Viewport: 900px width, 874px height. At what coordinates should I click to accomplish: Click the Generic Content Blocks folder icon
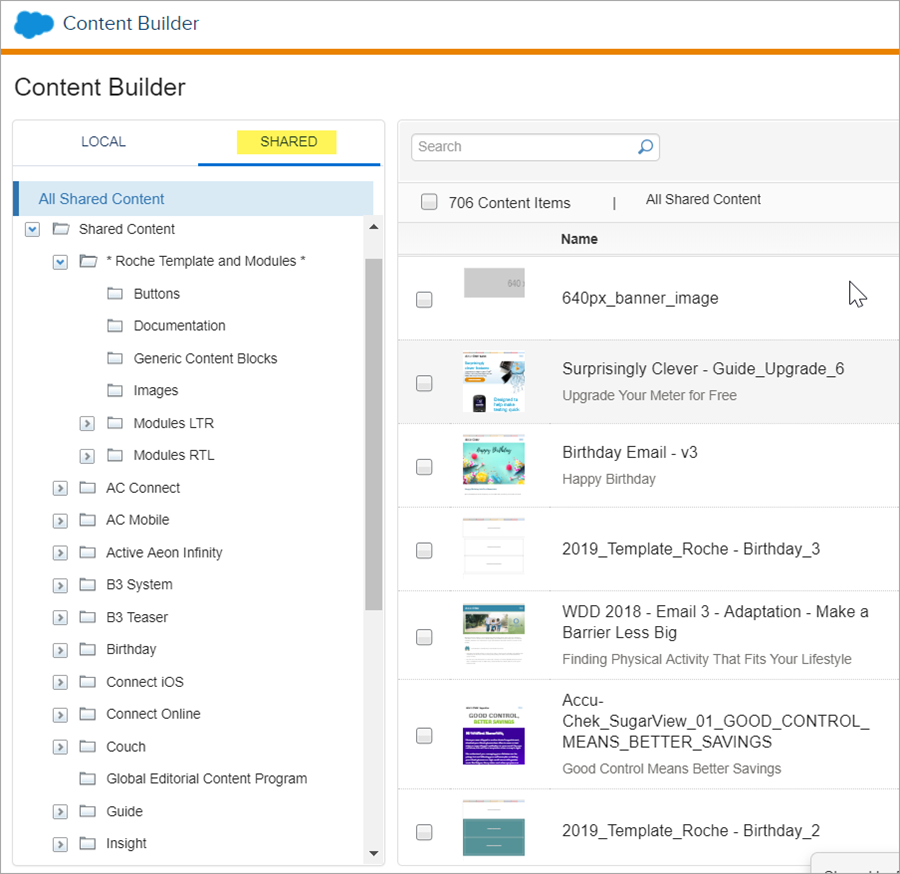(x=115, y=359)
